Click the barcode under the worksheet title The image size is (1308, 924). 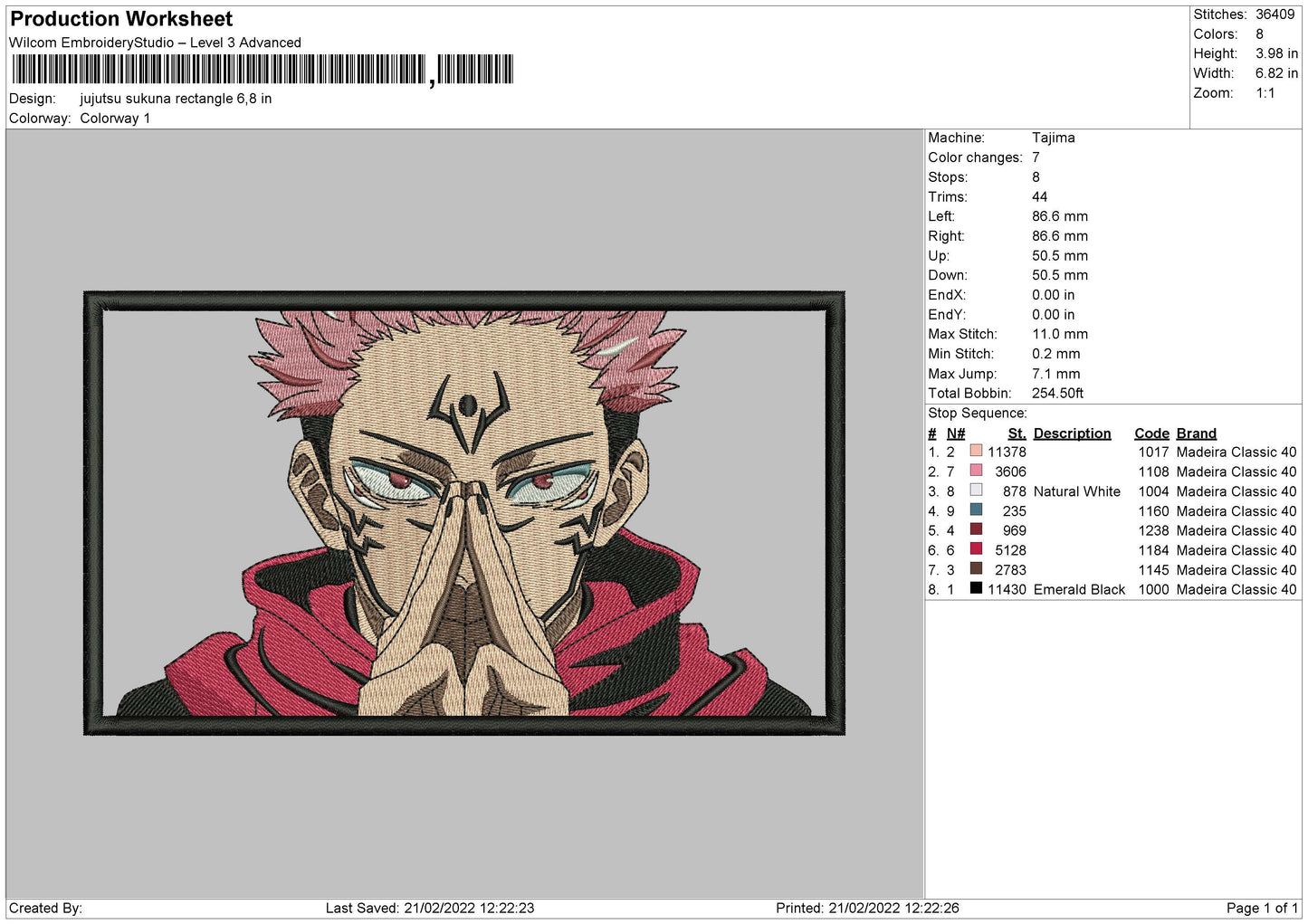[x=263, y=70]
